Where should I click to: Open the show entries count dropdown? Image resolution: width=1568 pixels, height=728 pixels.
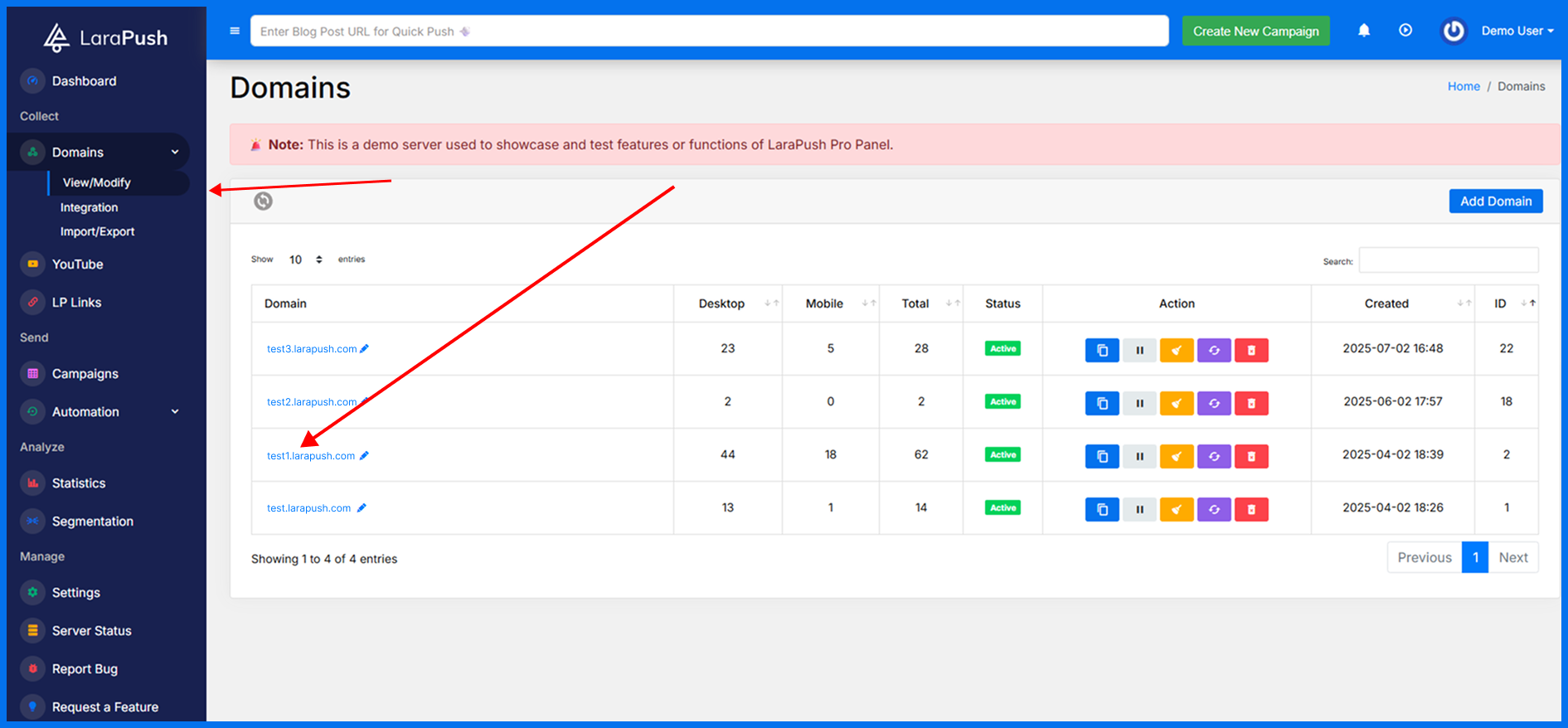click(305, 260)
